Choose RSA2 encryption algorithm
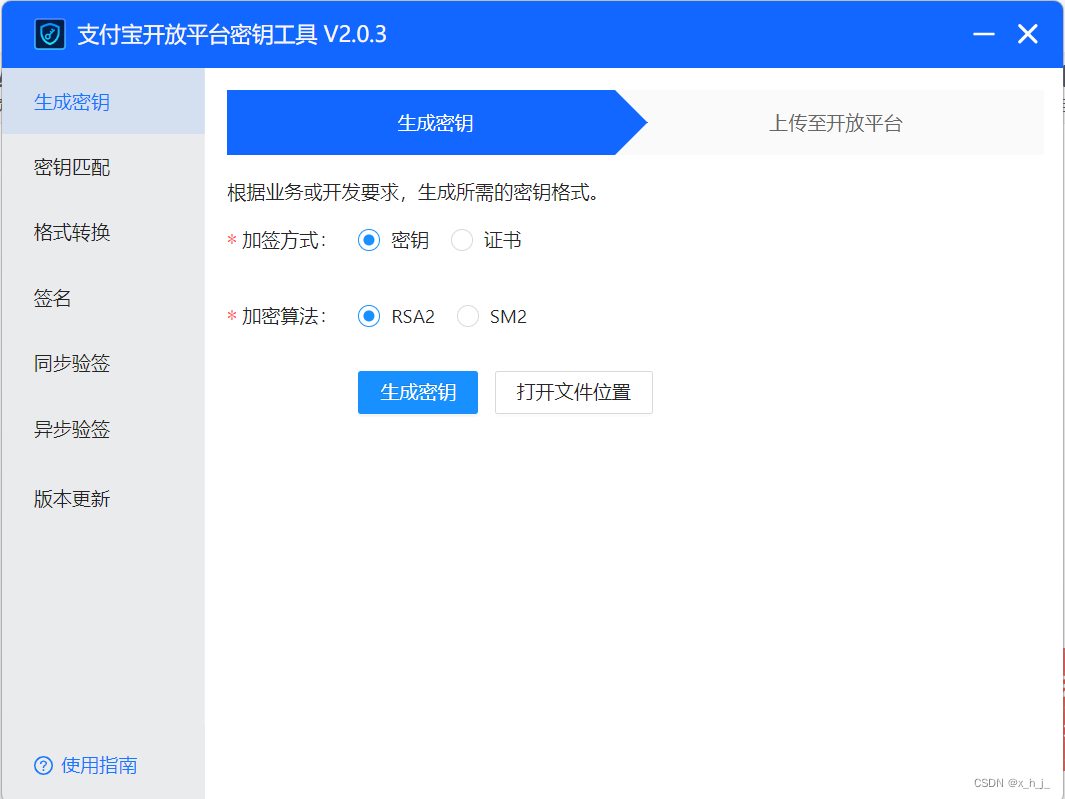This screenshot has width=1065, height=799. (369, 316)
